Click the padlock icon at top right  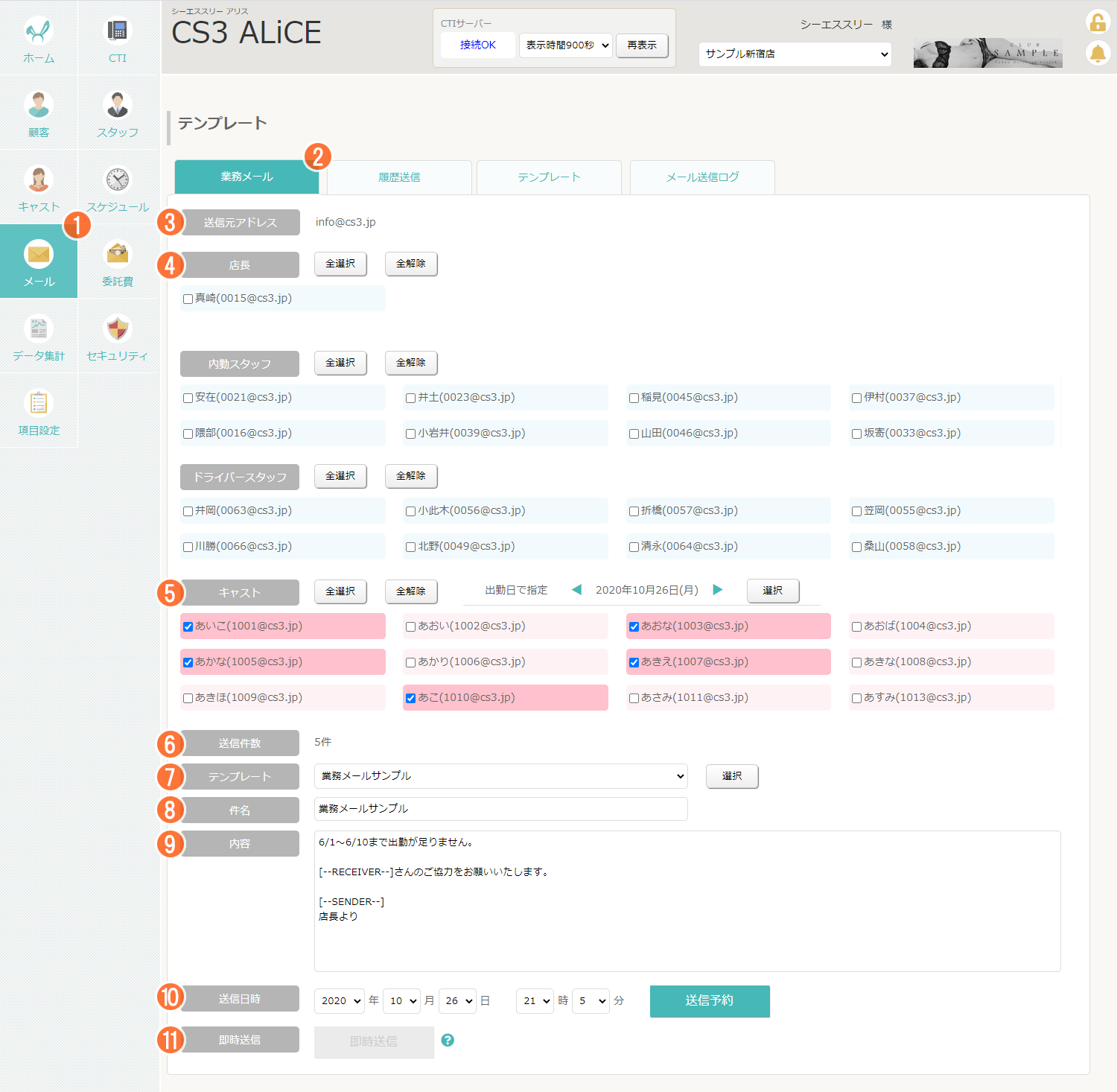(x=1098, y=22)
